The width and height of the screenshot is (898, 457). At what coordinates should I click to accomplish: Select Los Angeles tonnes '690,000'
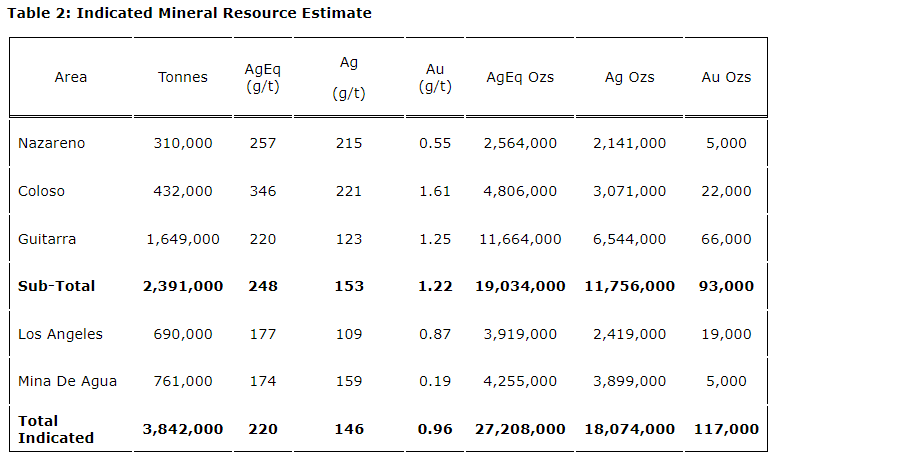click(183, 334)
